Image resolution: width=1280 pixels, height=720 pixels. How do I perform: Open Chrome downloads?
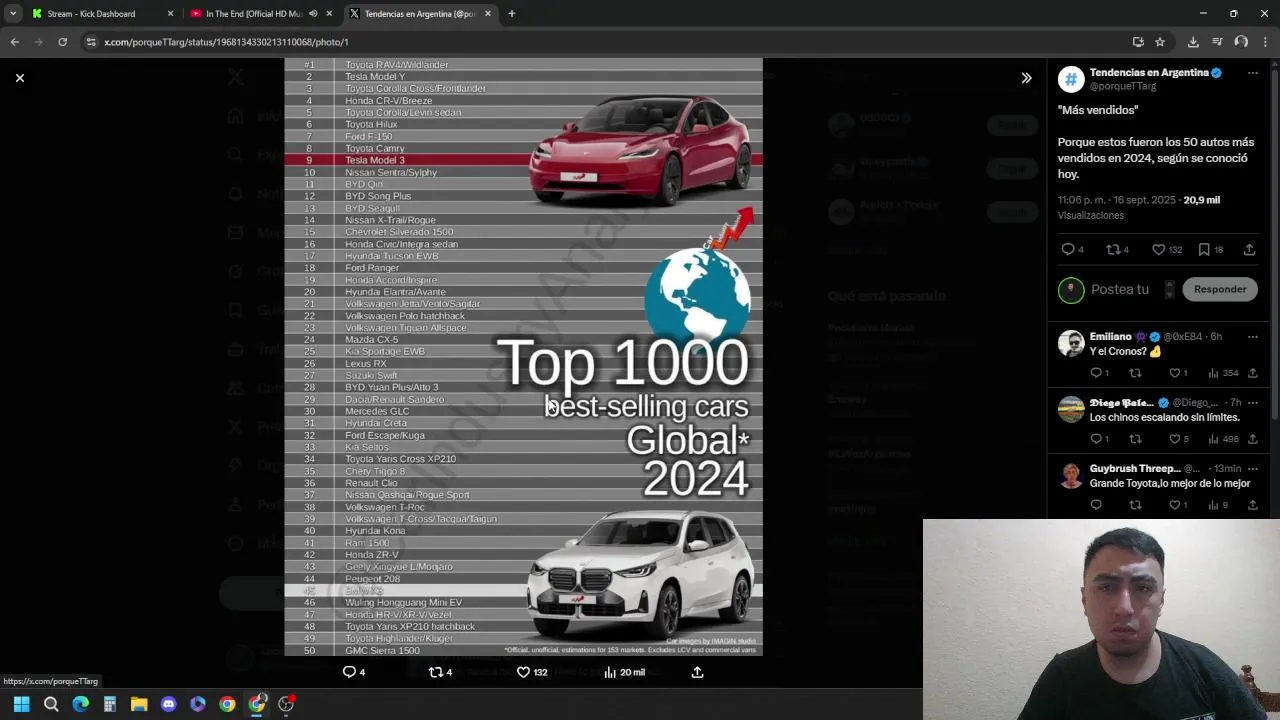click(1193, 42)
